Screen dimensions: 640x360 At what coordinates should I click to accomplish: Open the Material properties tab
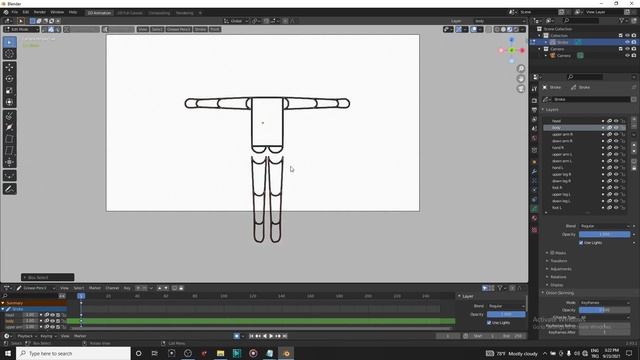[534, 219]
